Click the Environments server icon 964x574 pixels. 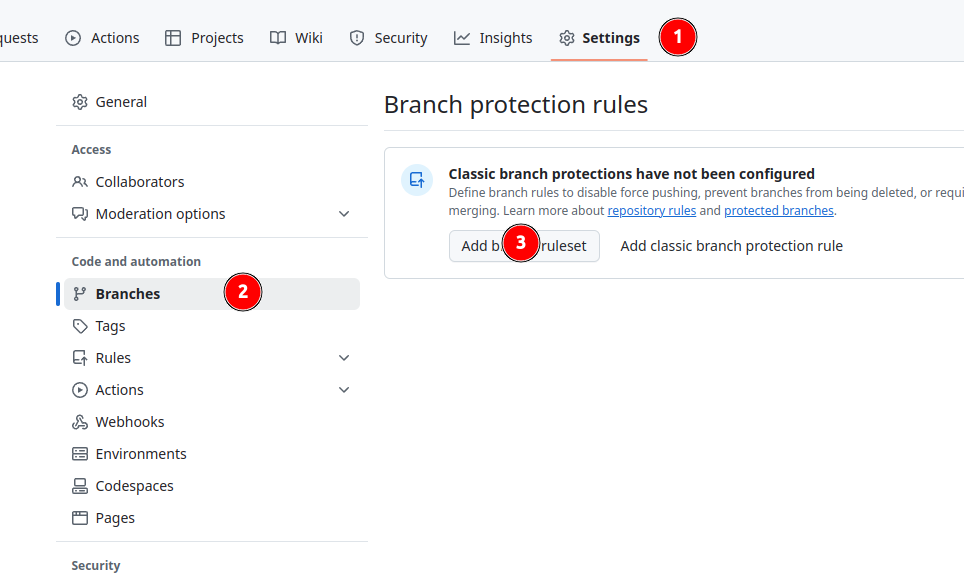tap(80, 454)
